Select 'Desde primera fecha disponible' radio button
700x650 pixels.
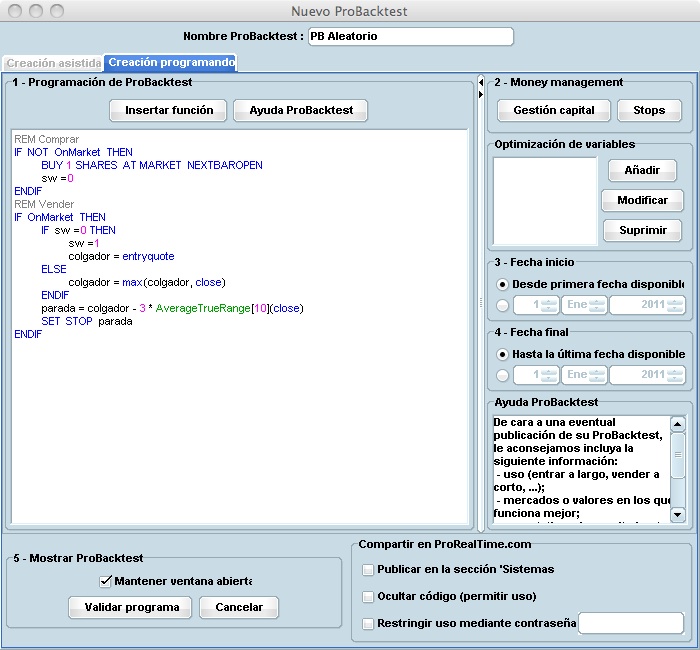(x=502, y=284)
